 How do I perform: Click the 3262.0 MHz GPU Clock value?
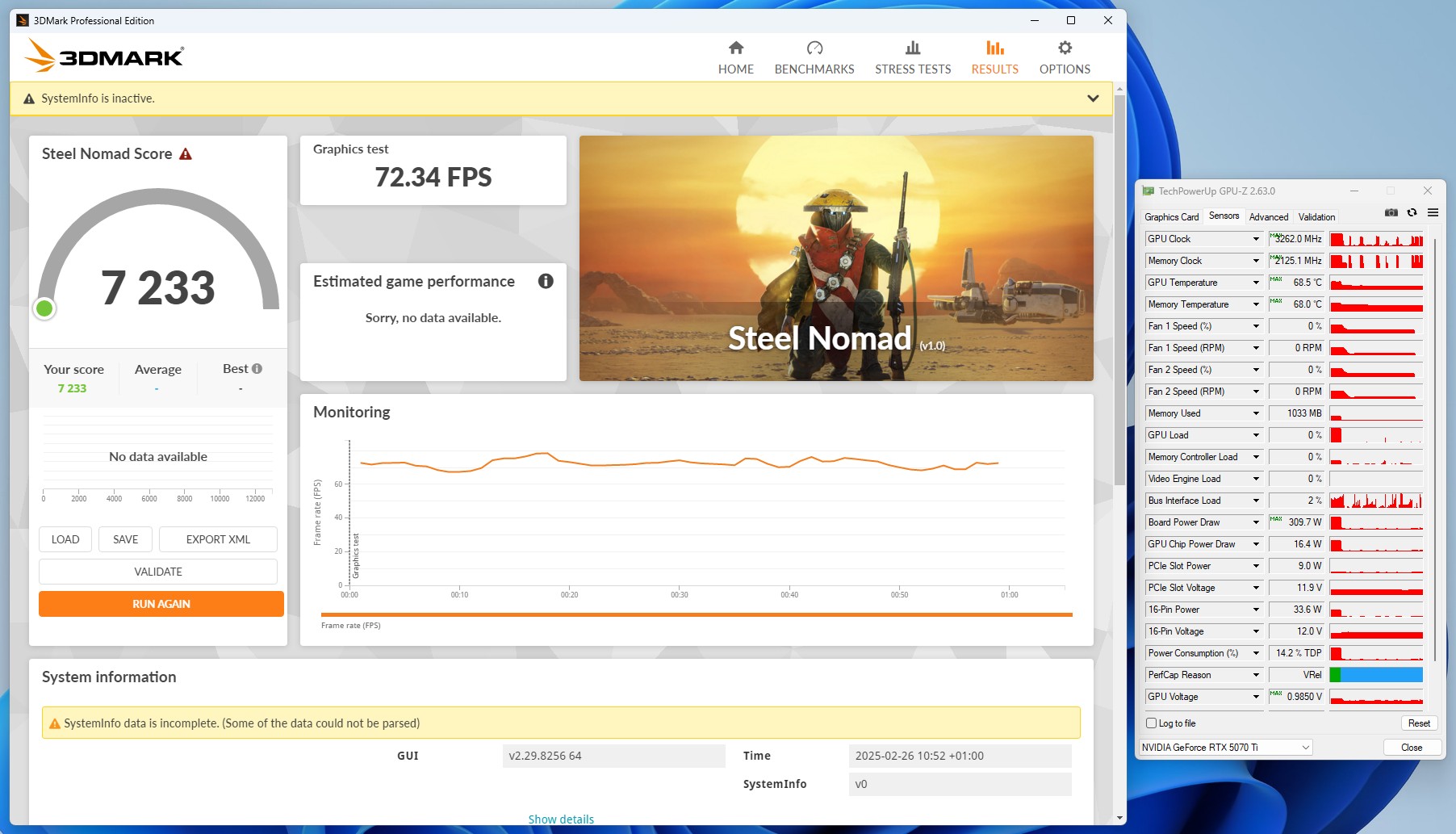pos(1296,239)
